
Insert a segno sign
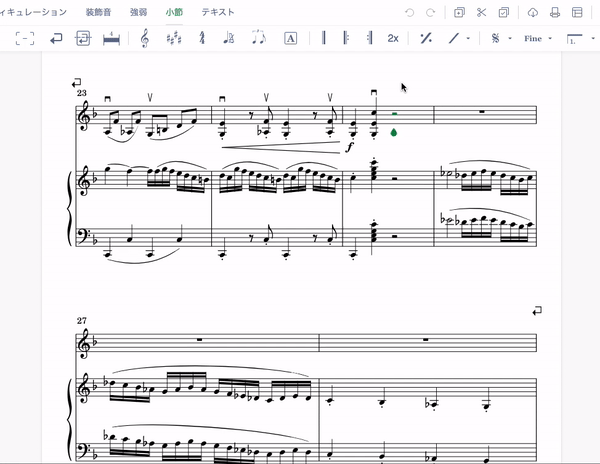pos(496,38)
